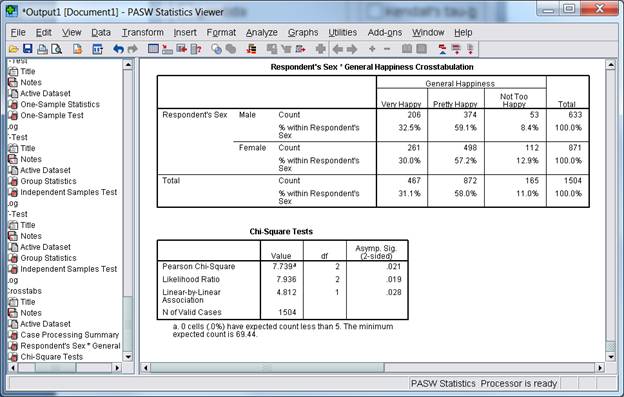The width and height of the screenshot is (624, 397).
Task: Click the Chi-Square Tests table title
Action: [x=281, y=232]
